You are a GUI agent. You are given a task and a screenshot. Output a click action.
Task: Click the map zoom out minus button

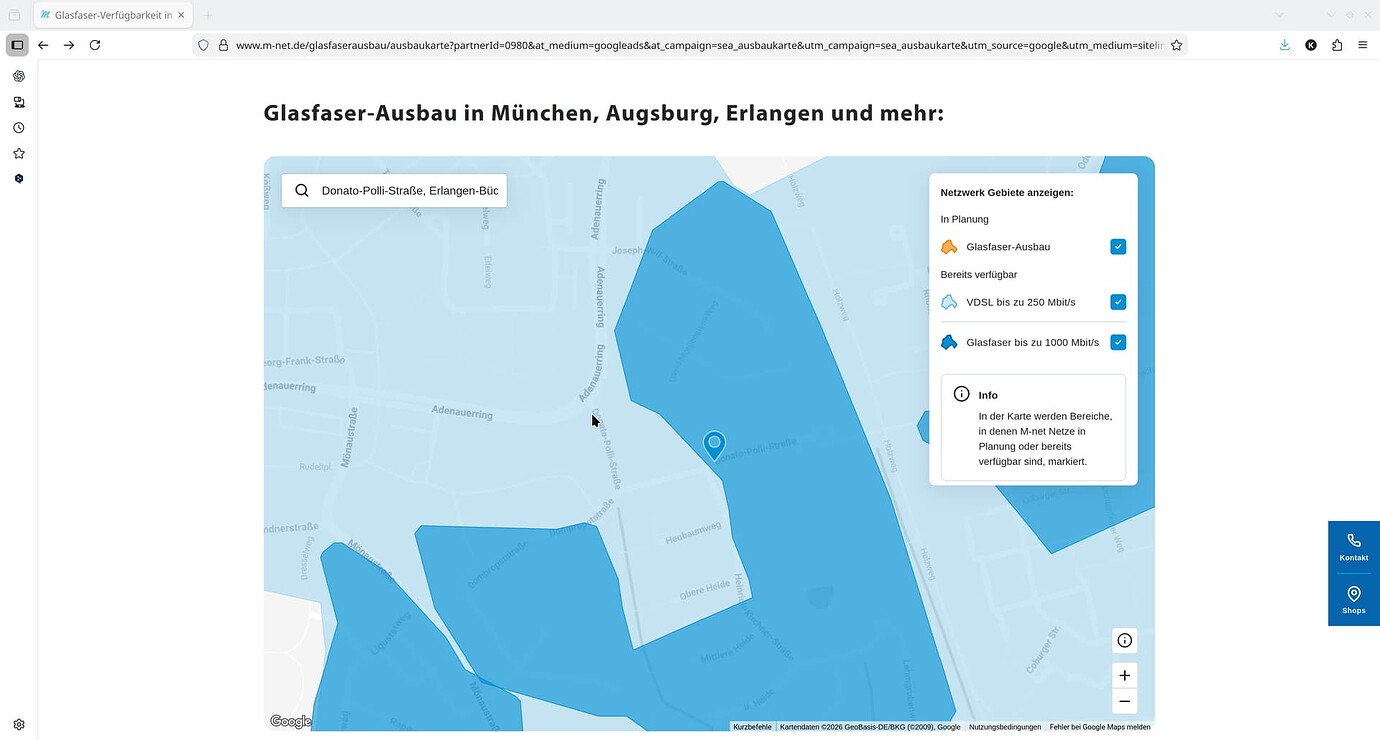1124,701
